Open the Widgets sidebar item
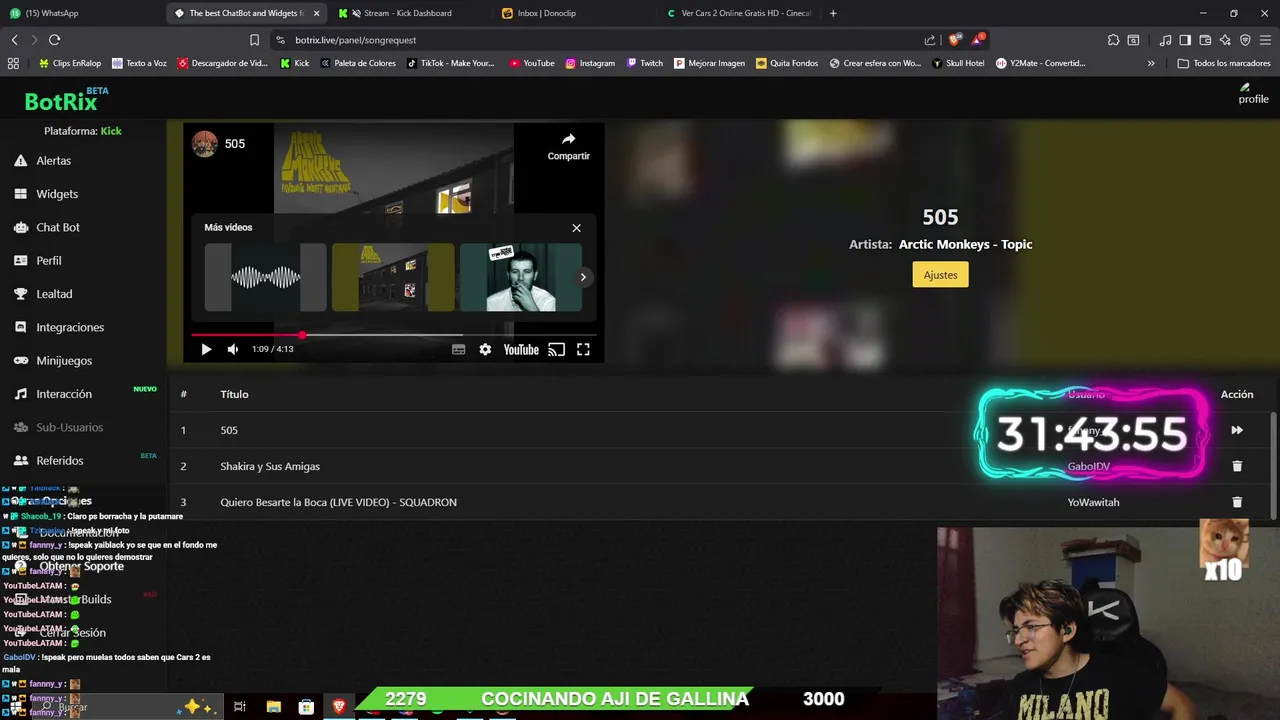1280x720 pixels. point(57,194)
